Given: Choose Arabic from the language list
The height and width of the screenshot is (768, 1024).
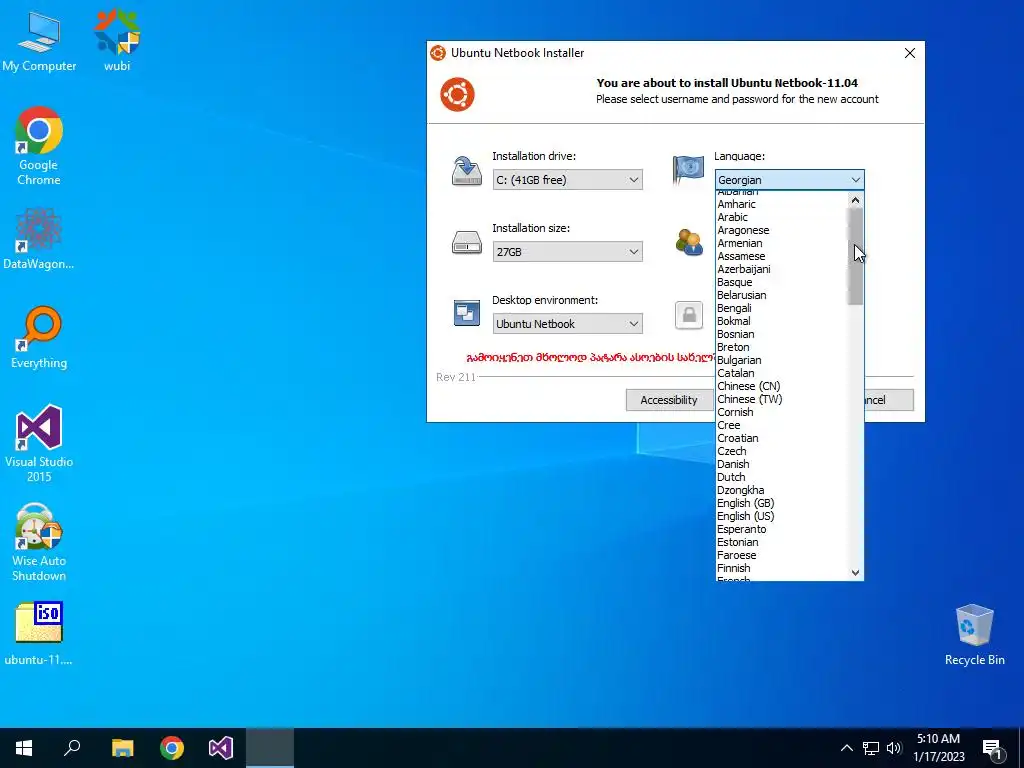Looking at the screenshot, I should point(781,217).
